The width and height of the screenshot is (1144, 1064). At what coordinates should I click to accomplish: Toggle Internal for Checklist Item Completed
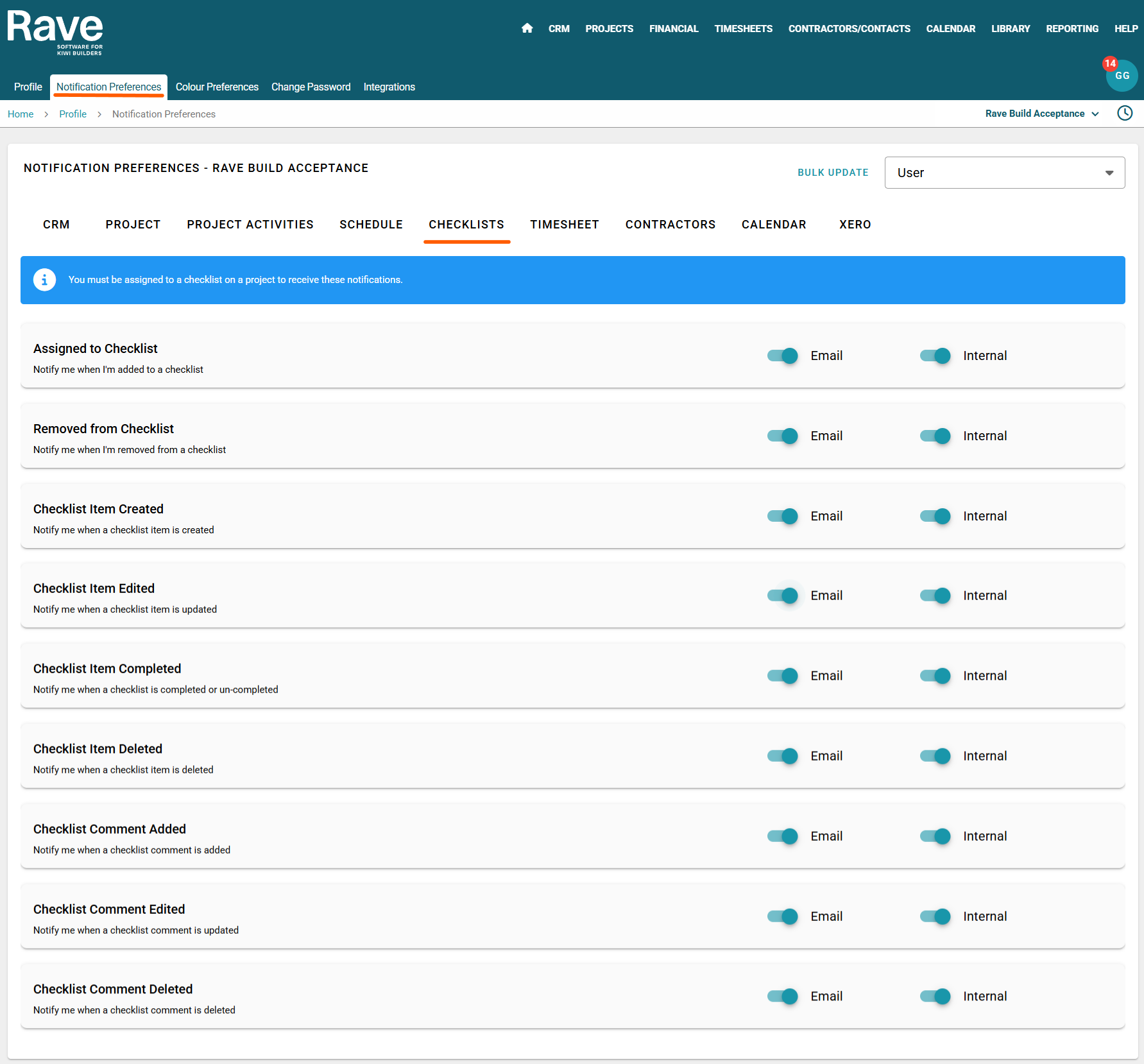click(x=935, y=676)
